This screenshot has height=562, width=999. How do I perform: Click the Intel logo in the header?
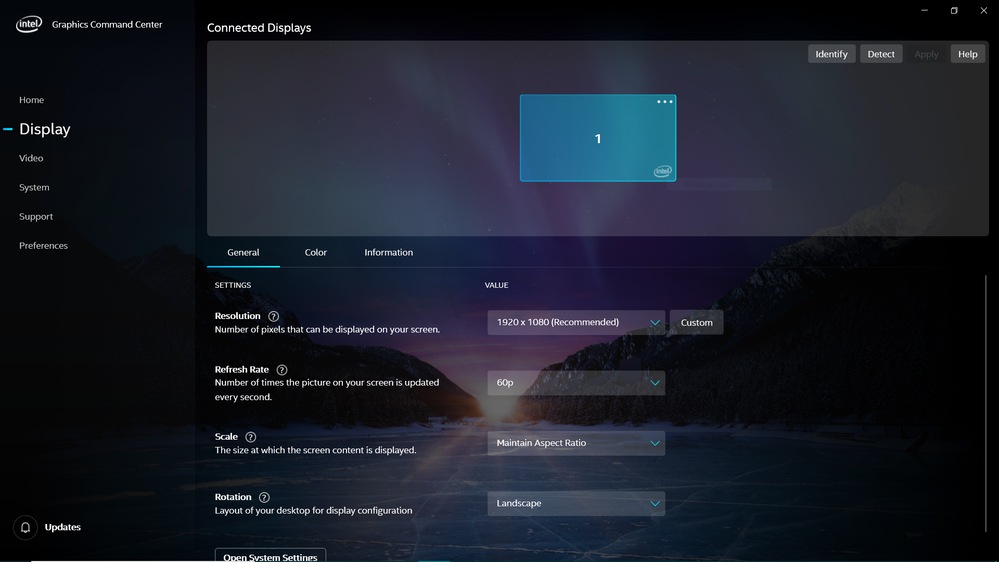pos(29,24)
